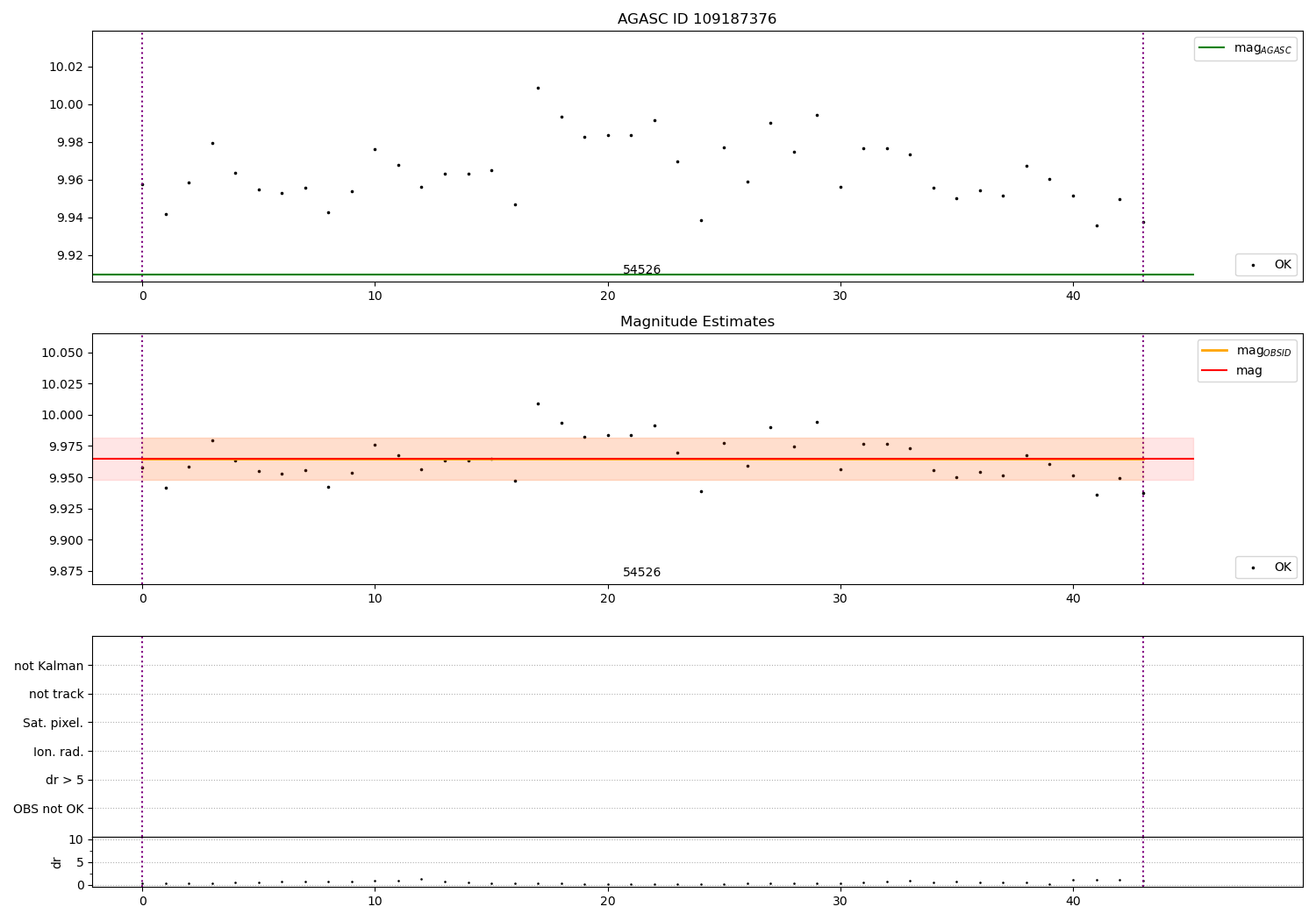1316x921 pixels.
Task: Click the 'Sat. pixel.' row label
Action: 54,723
